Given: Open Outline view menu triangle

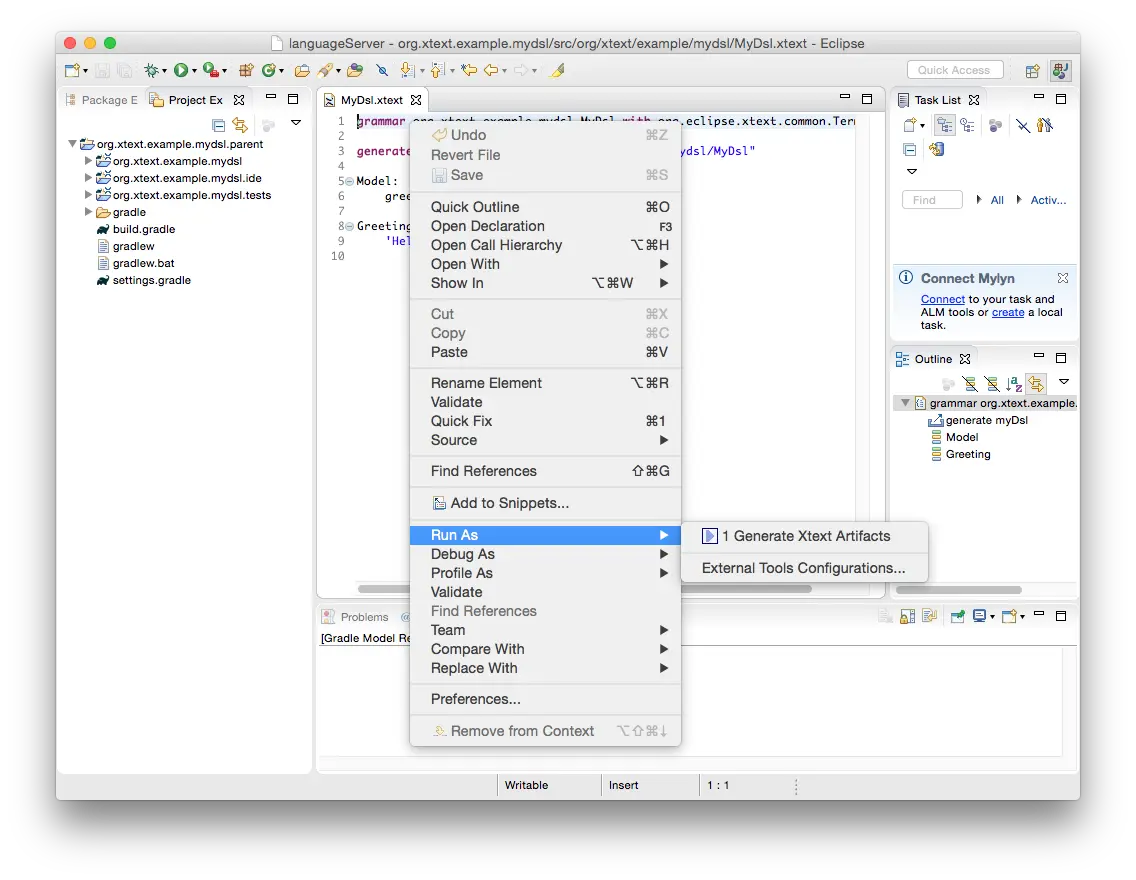Looking at the screenshot, I should 1064,381.
